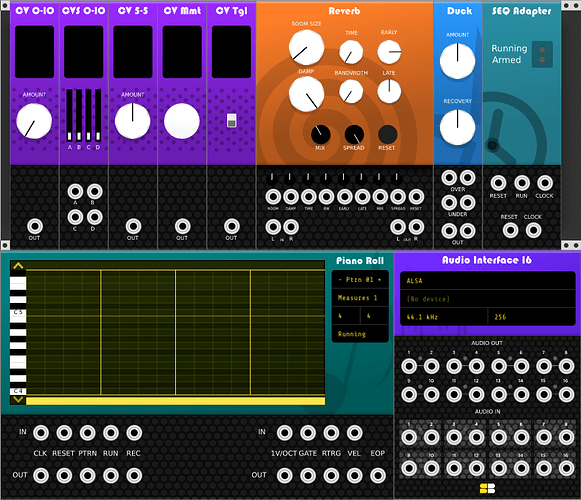Click the C5 key on piano roll
The height and width of the screenshot is (500, 581).
point(18,312)
